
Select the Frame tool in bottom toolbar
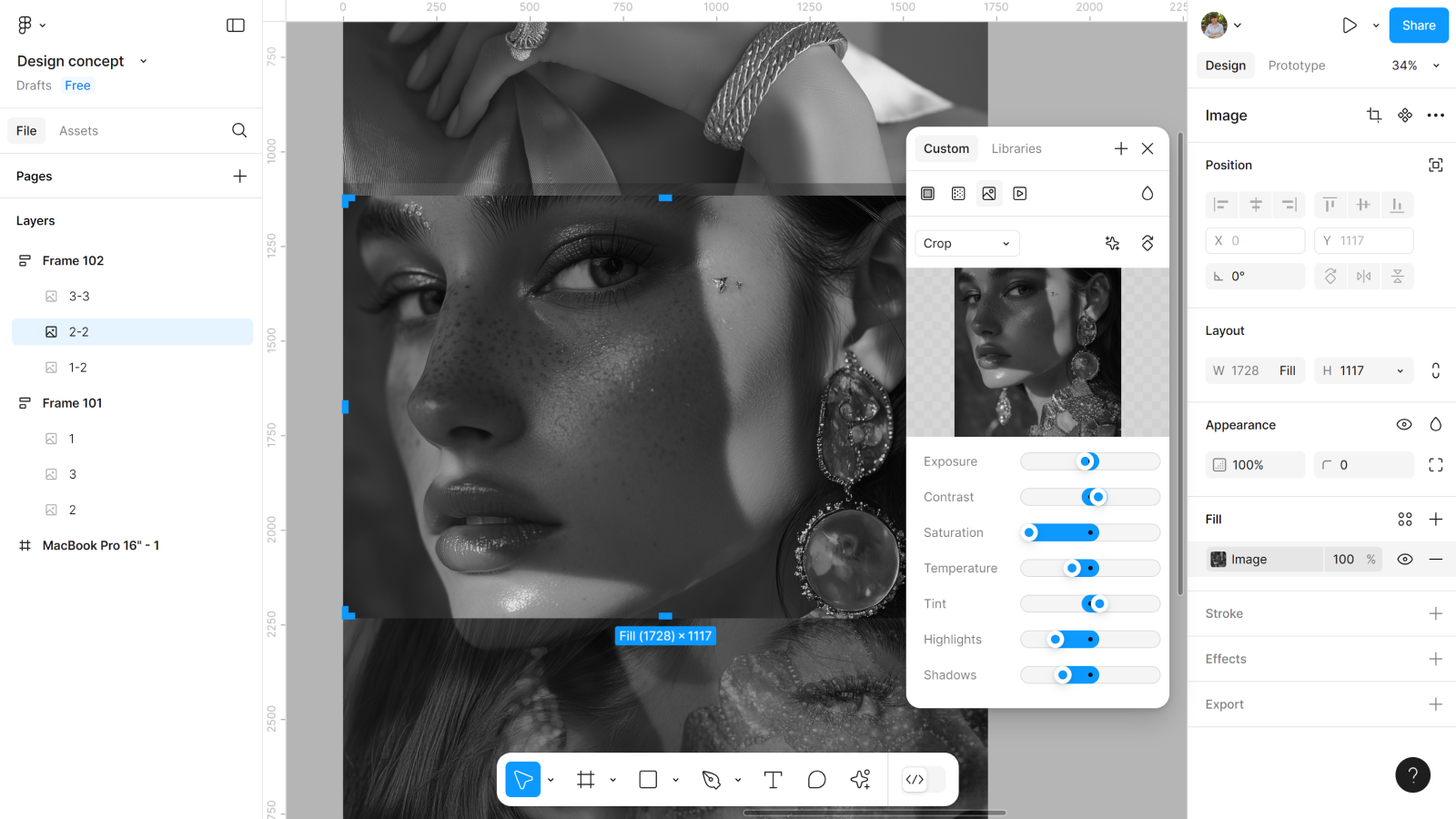[x=586, y=780]
